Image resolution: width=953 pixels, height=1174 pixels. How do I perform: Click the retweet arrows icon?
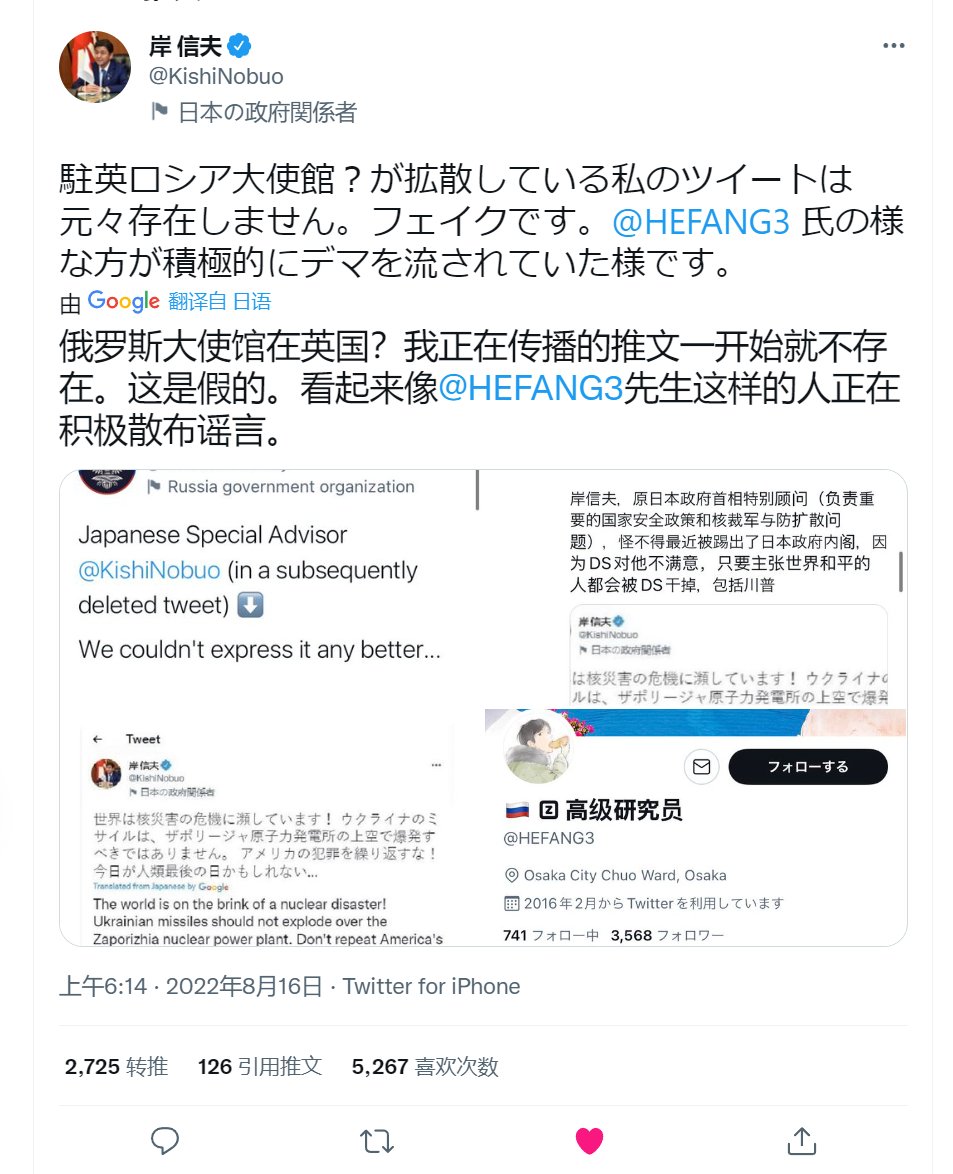[377, 1140]
